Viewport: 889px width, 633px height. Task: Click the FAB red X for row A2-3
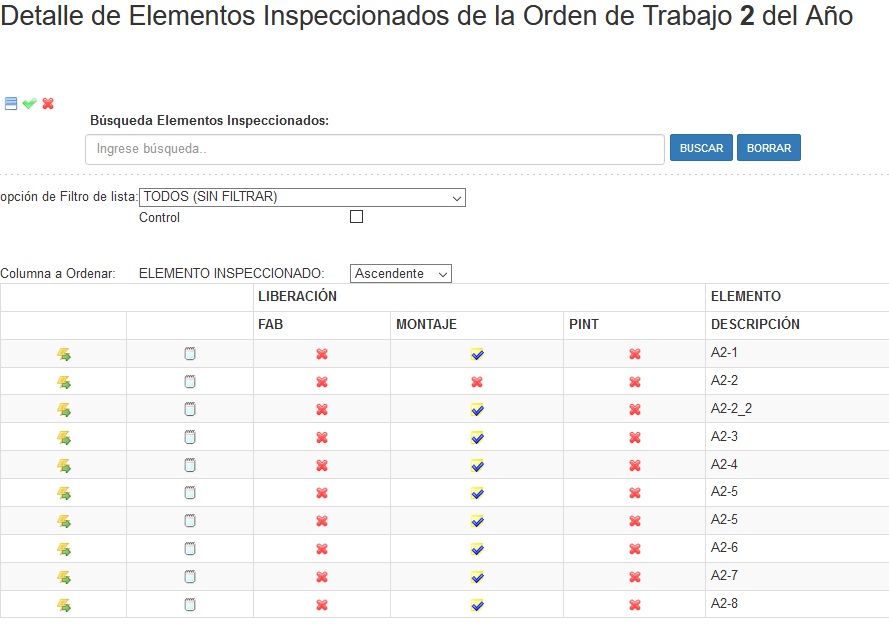click(x=322, y=438)
